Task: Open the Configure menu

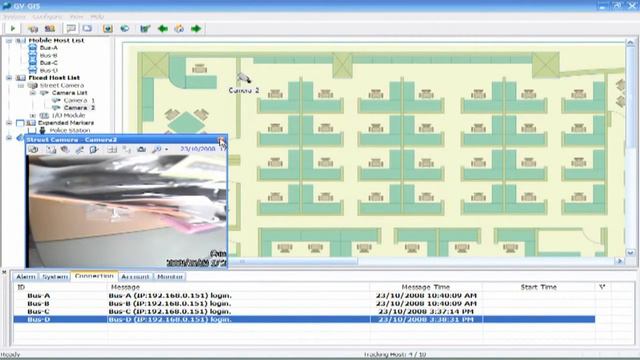Action: pos(47,17)
